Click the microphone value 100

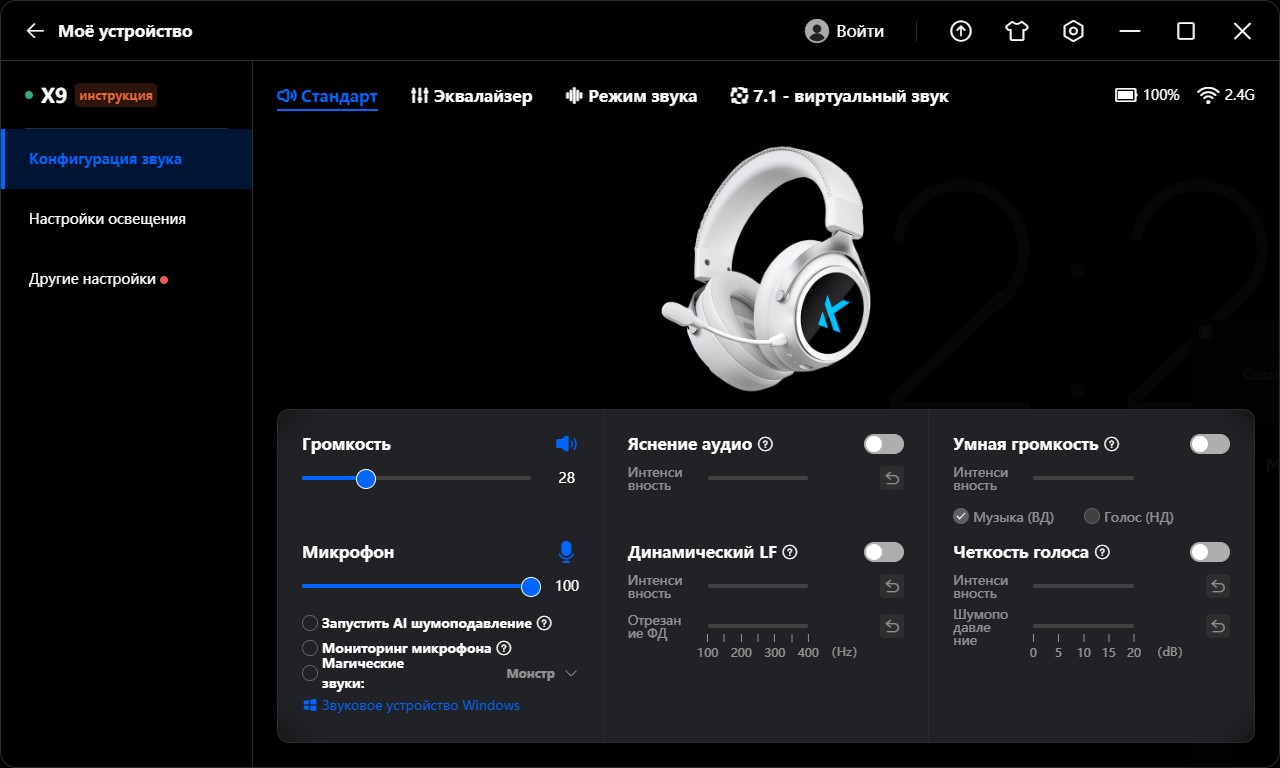point(567,586)
